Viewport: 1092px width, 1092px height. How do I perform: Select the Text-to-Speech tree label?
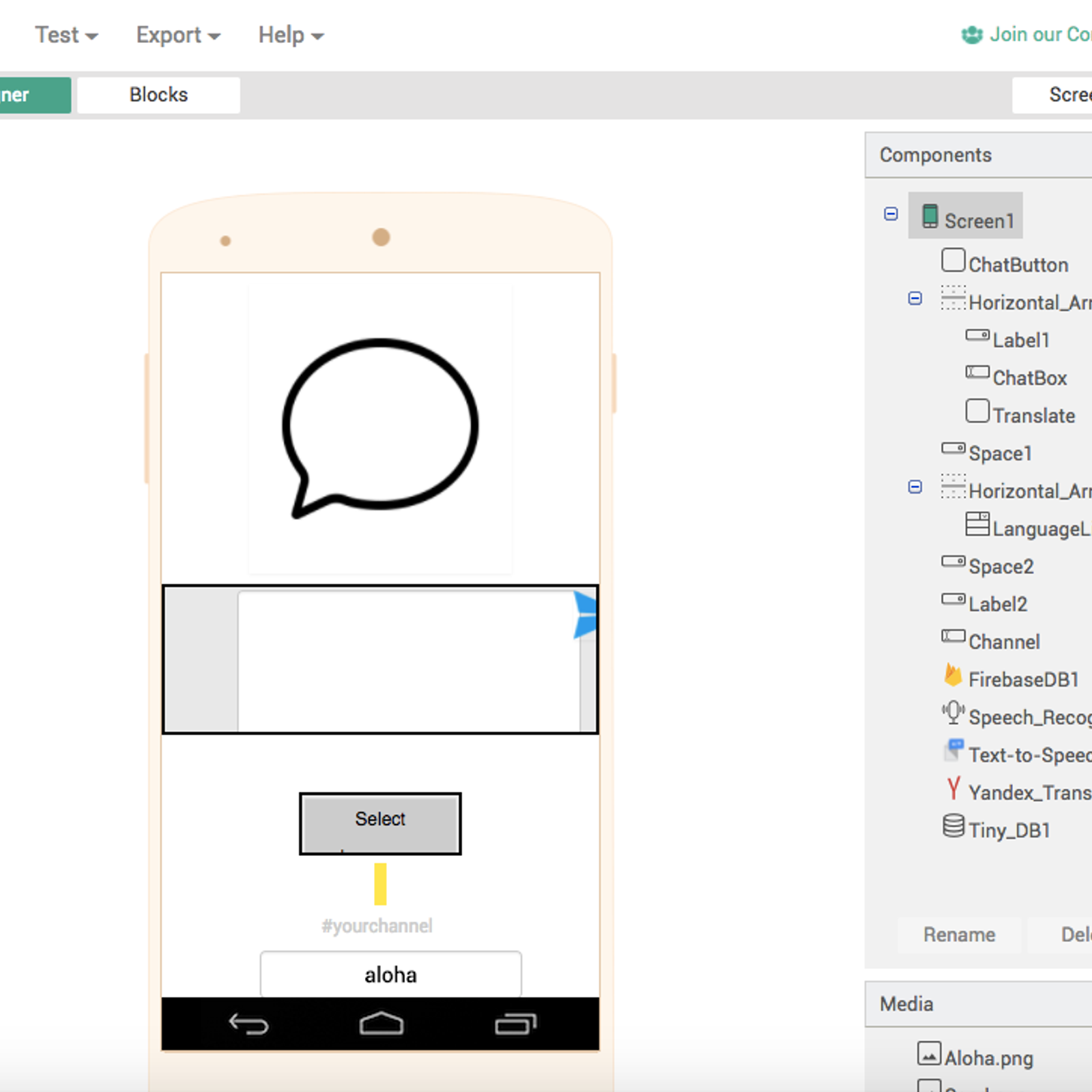pos(1030,755)
